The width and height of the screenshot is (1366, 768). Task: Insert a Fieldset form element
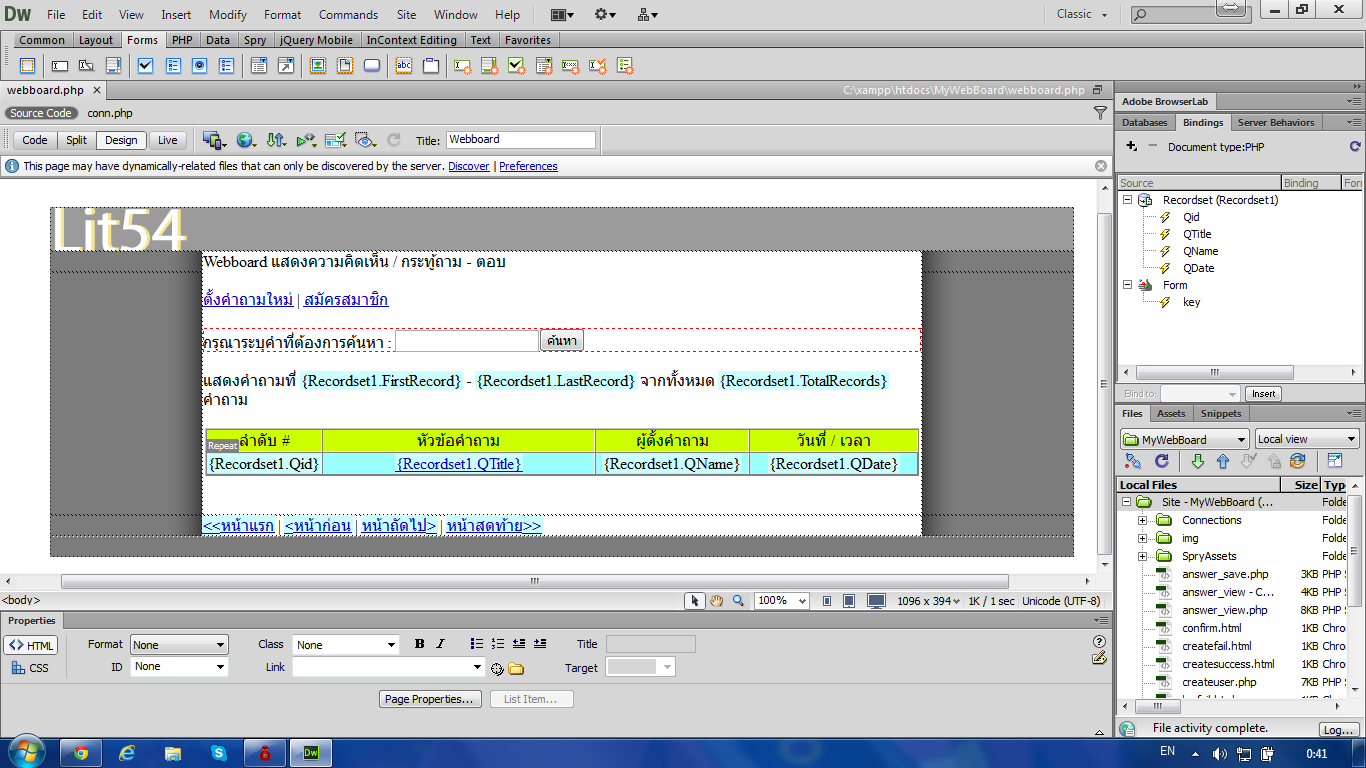431,66
